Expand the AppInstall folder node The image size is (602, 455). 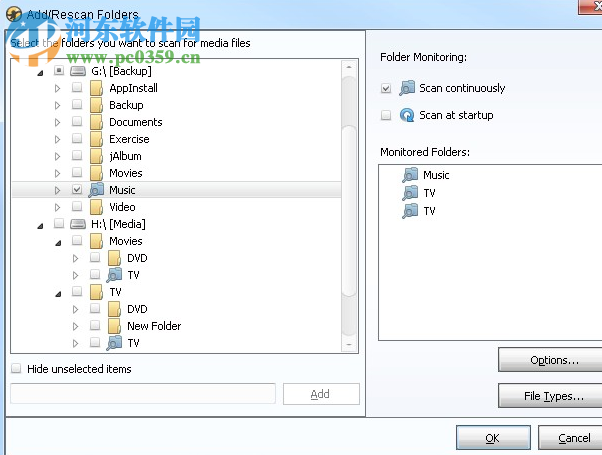pyautogui.click(x=58, y=88)
